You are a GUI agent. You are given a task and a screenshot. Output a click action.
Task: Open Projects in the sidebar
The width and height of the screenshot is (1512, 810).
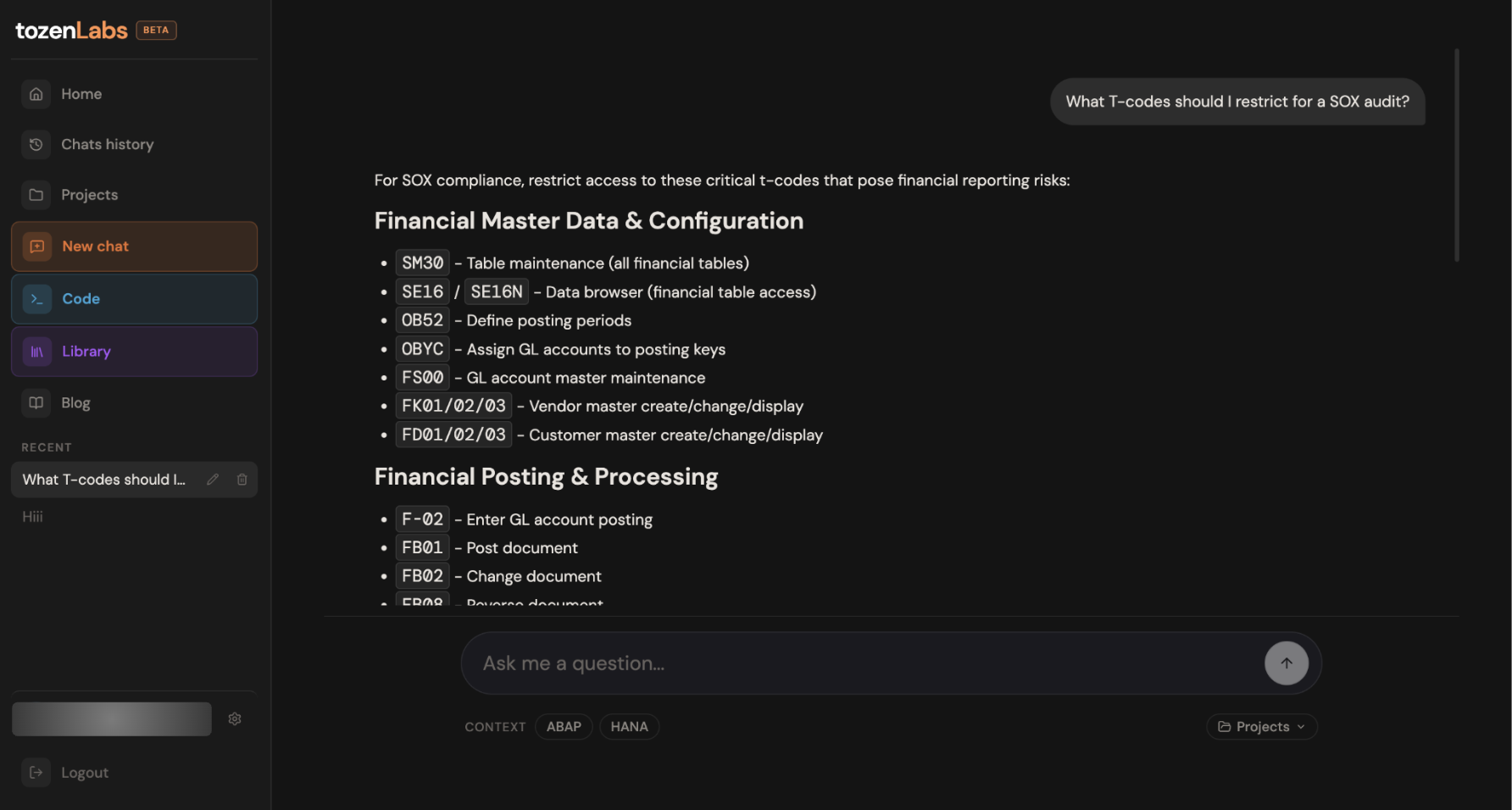tap(134, 195)
